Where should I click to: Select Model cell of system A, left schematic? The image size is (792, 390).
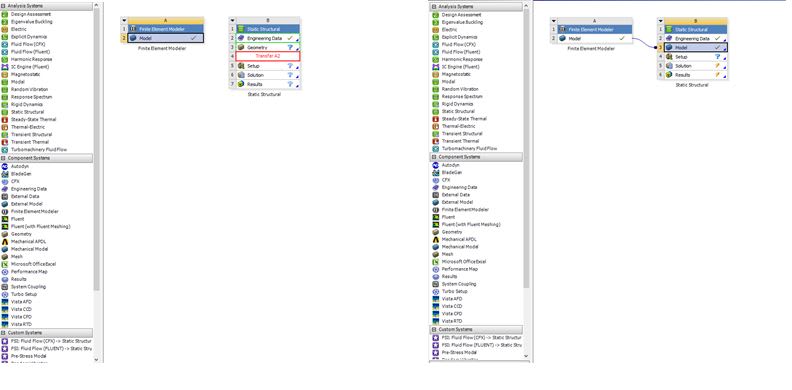click(x=166, y=38)
